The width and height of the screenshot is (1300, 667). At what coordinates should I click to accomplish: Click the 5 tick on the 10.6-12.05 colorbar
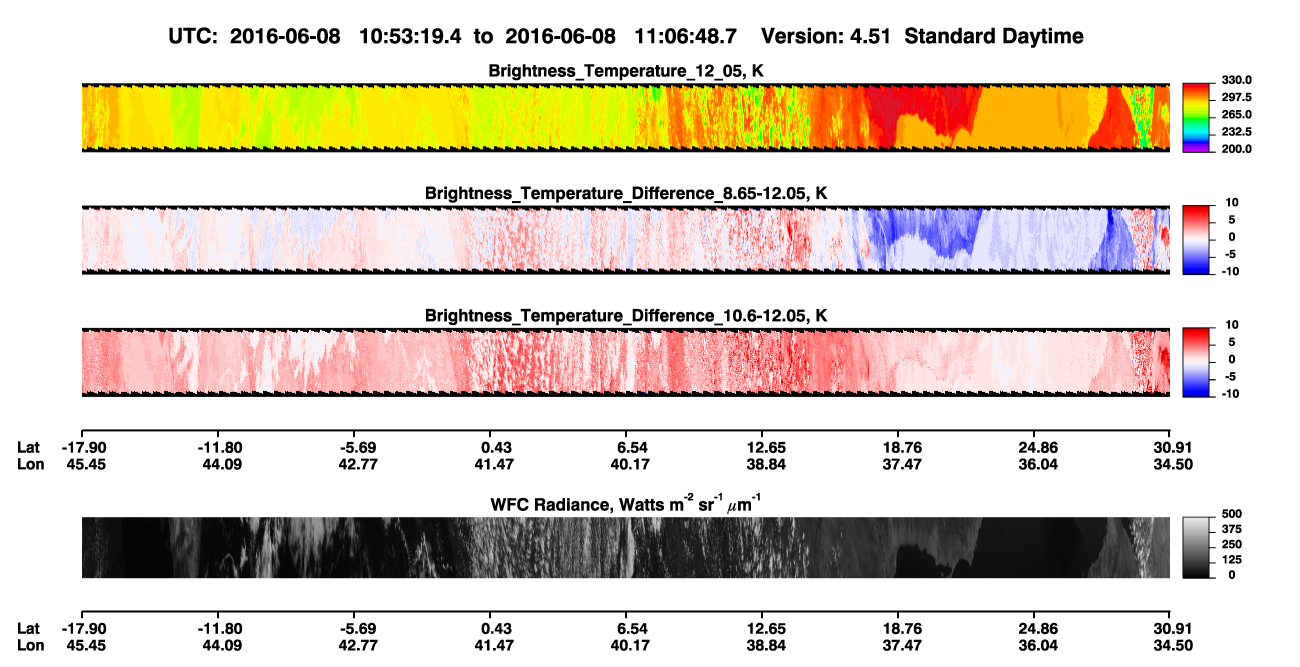(1234, 341)
